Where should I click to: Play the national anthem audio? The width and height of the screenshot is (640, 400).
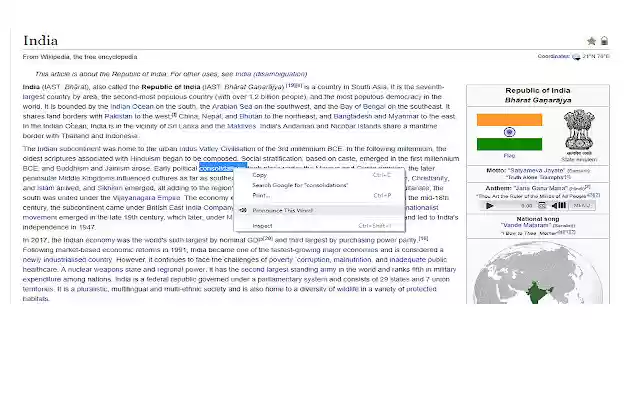489,206
